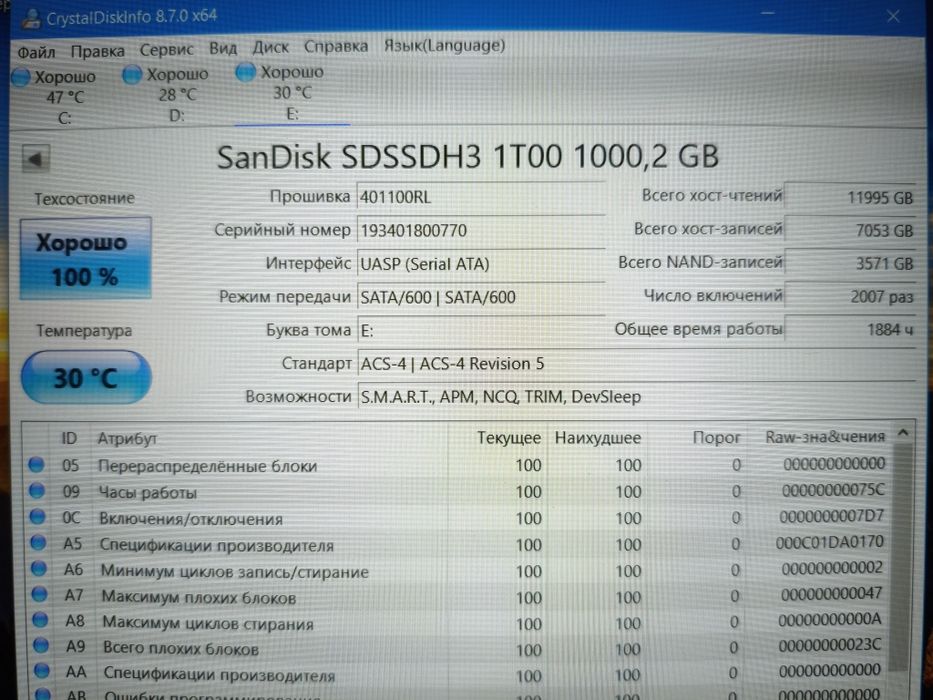Screen dimensions: 933x700
Task: Click the SanDisk SDSSDH3 1T00 model title
Action: pos(468,157)
